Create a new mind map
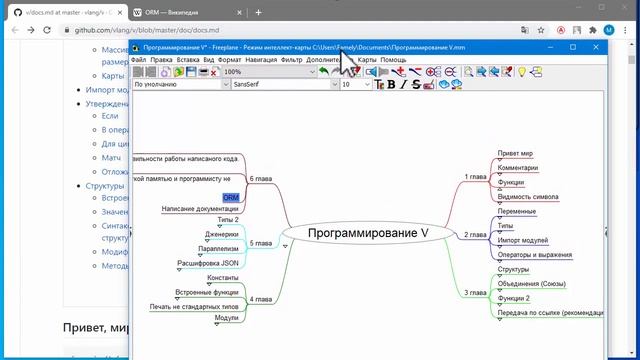The width and height of the screenshot is (640, 360). [165, 72]
